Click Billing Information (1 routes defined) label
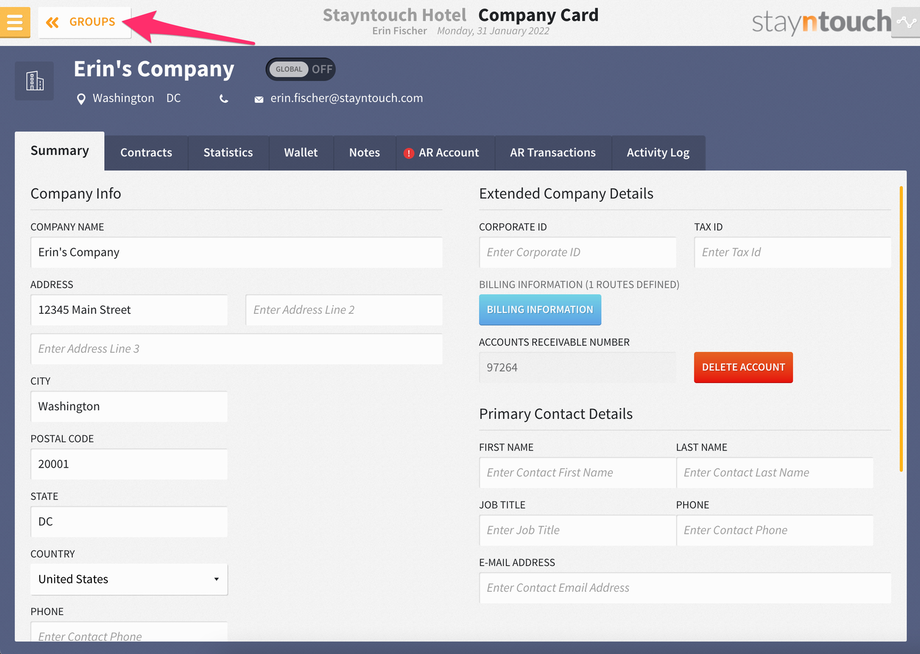This screenshot has width=920, height=654. [579, 284]
